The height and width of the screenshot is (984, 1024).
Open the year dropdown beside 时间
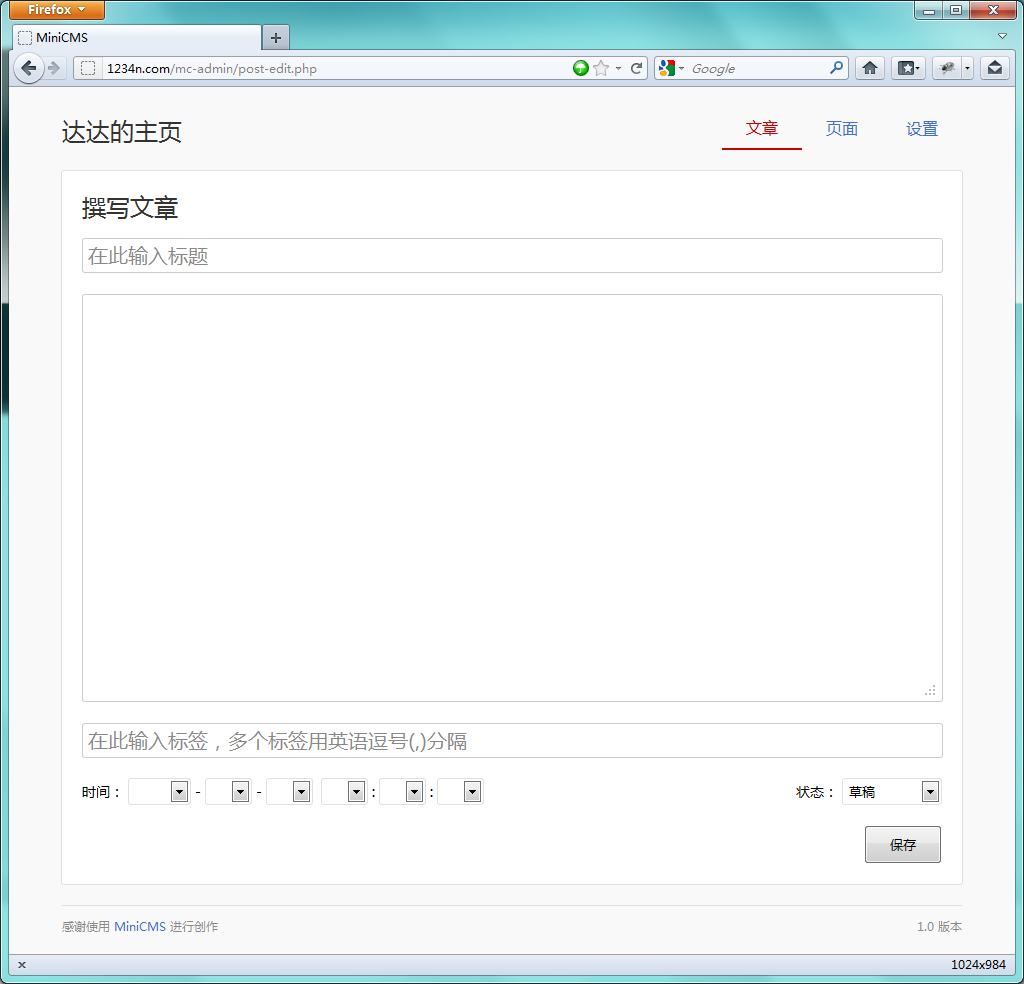tap(160, 792)
